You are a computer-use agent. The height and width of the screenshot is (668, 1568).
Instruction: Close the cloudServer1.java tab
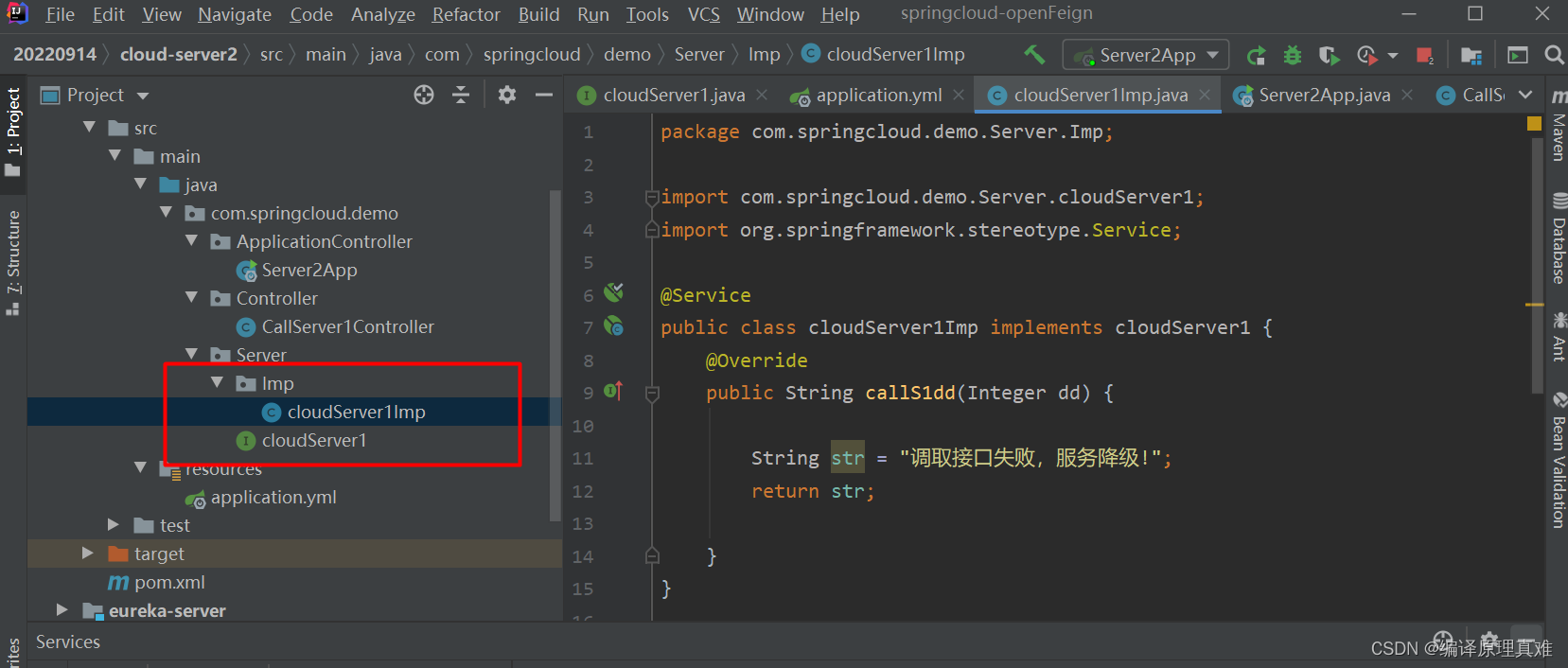(x=762, y=95)
